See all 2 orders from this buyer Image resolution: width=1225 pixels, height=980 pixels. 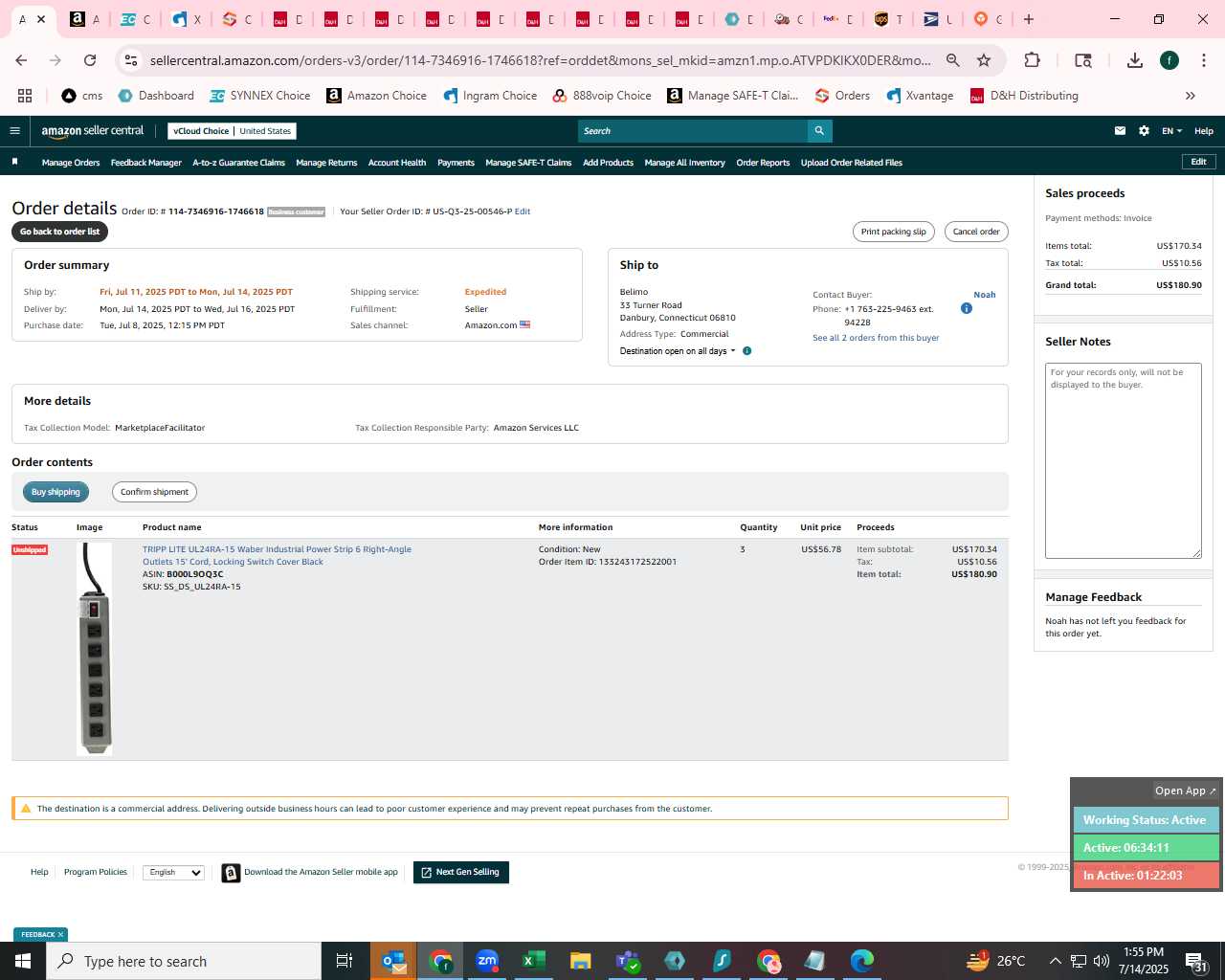click(x=876, y=338)
